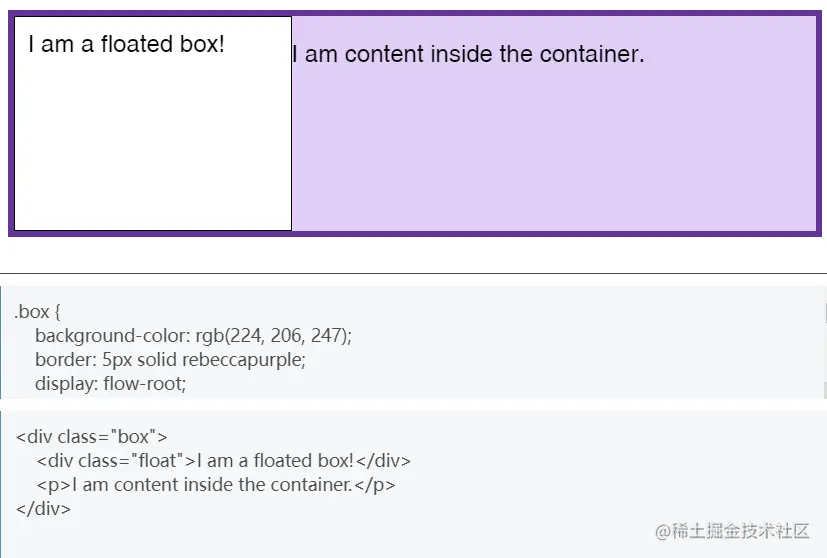827x558 pixels.
Task: Click the opening '<div class="box">' line
Action: pyautogui.click(x=91, y=436)
